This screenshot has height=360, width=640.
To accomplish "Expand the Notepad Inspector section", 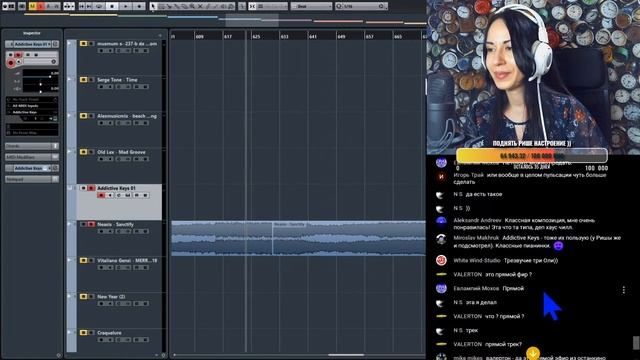I will pos(32,179).
